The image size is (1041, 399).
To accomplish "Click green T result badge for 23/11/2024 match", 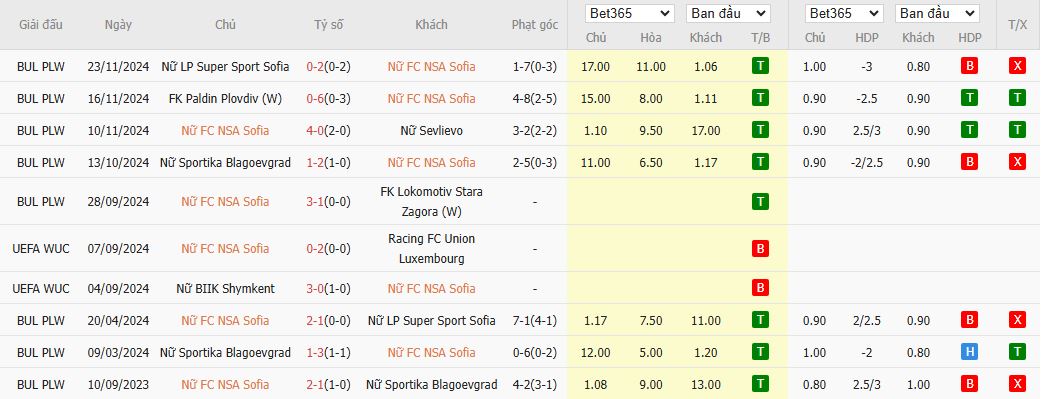I will pos(760,66).
